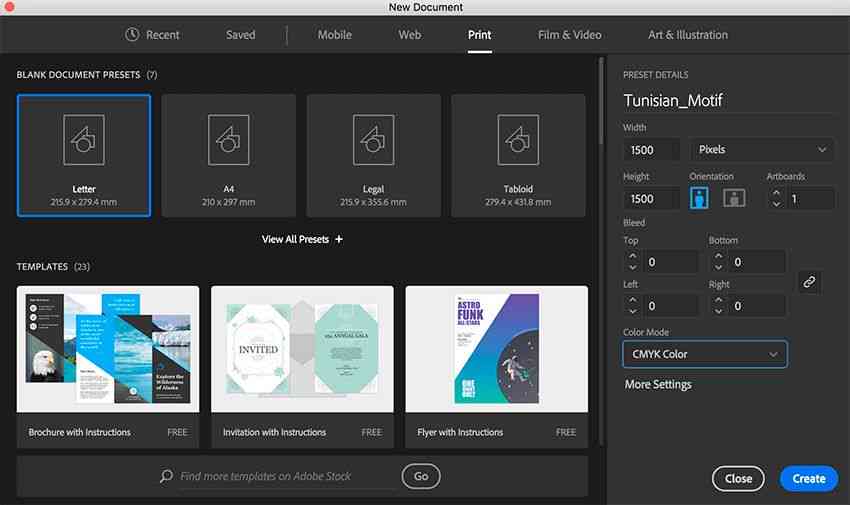Click the Templates (23) heading
This screenshot has height=505, width=850.
pyautogui.click(x=53, y=267)
